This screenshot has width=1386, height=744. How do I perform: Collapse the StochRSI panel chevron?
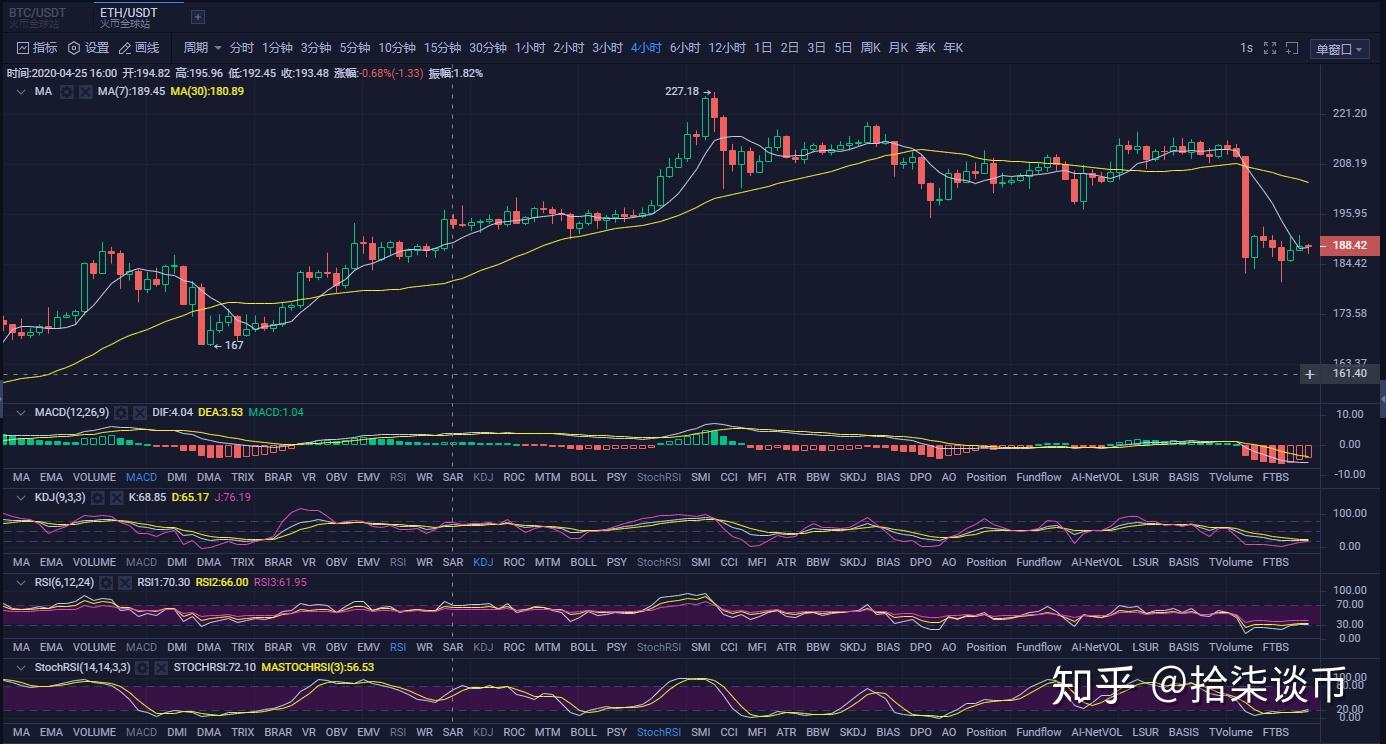(21, 667)
